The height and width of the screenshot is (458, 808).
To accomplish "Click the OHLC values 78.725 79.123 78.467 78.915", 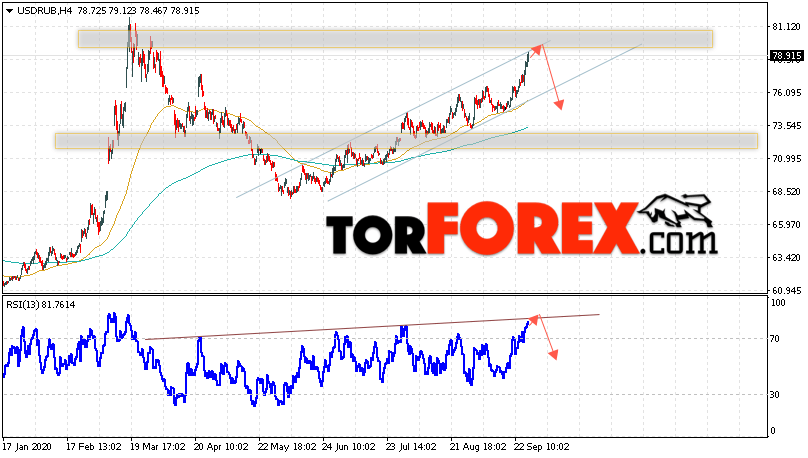I will pyautogui.click(x=138, y=11).
